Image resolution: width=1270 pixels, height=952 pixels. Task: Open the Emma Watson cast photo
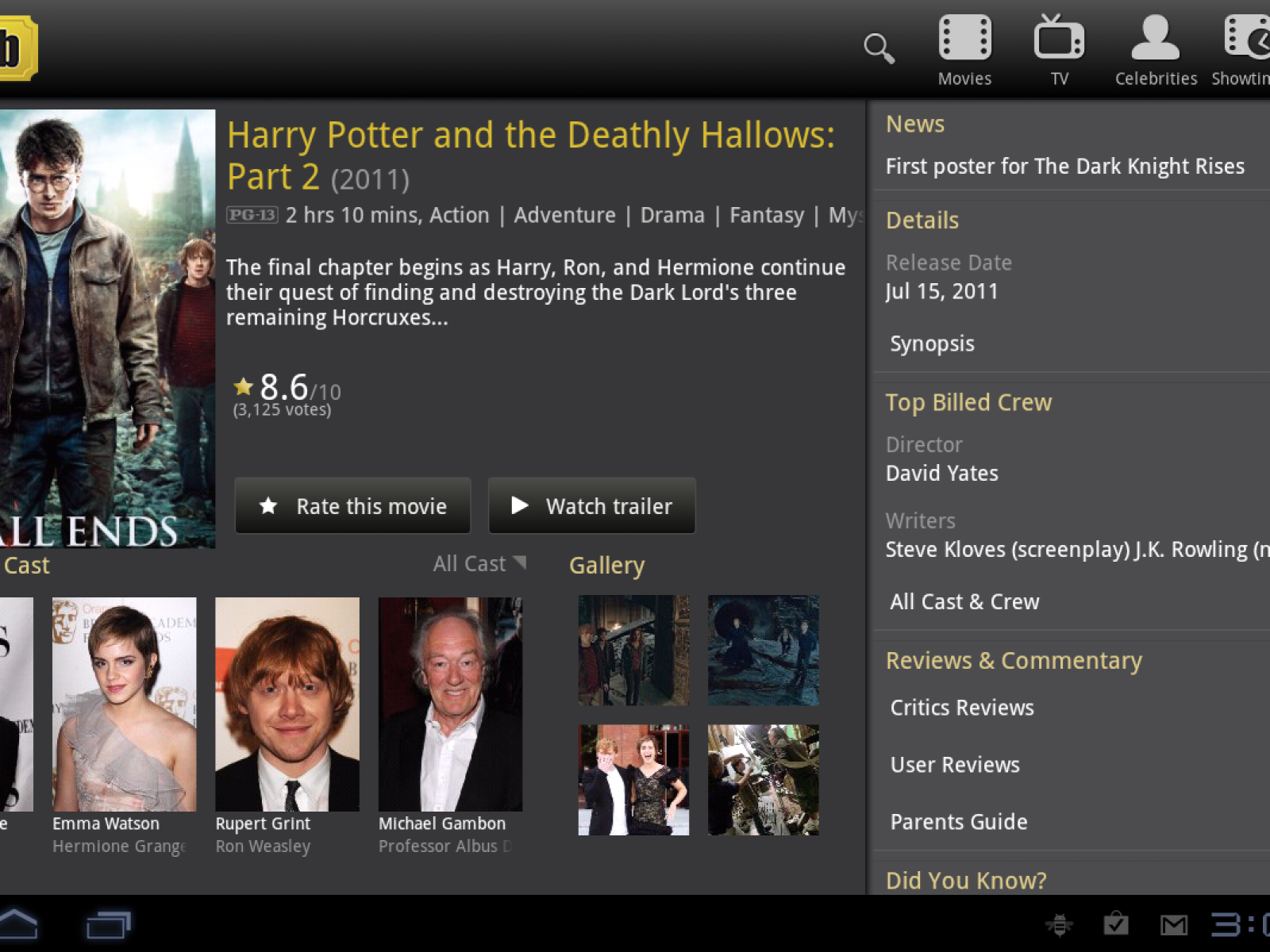124,704
